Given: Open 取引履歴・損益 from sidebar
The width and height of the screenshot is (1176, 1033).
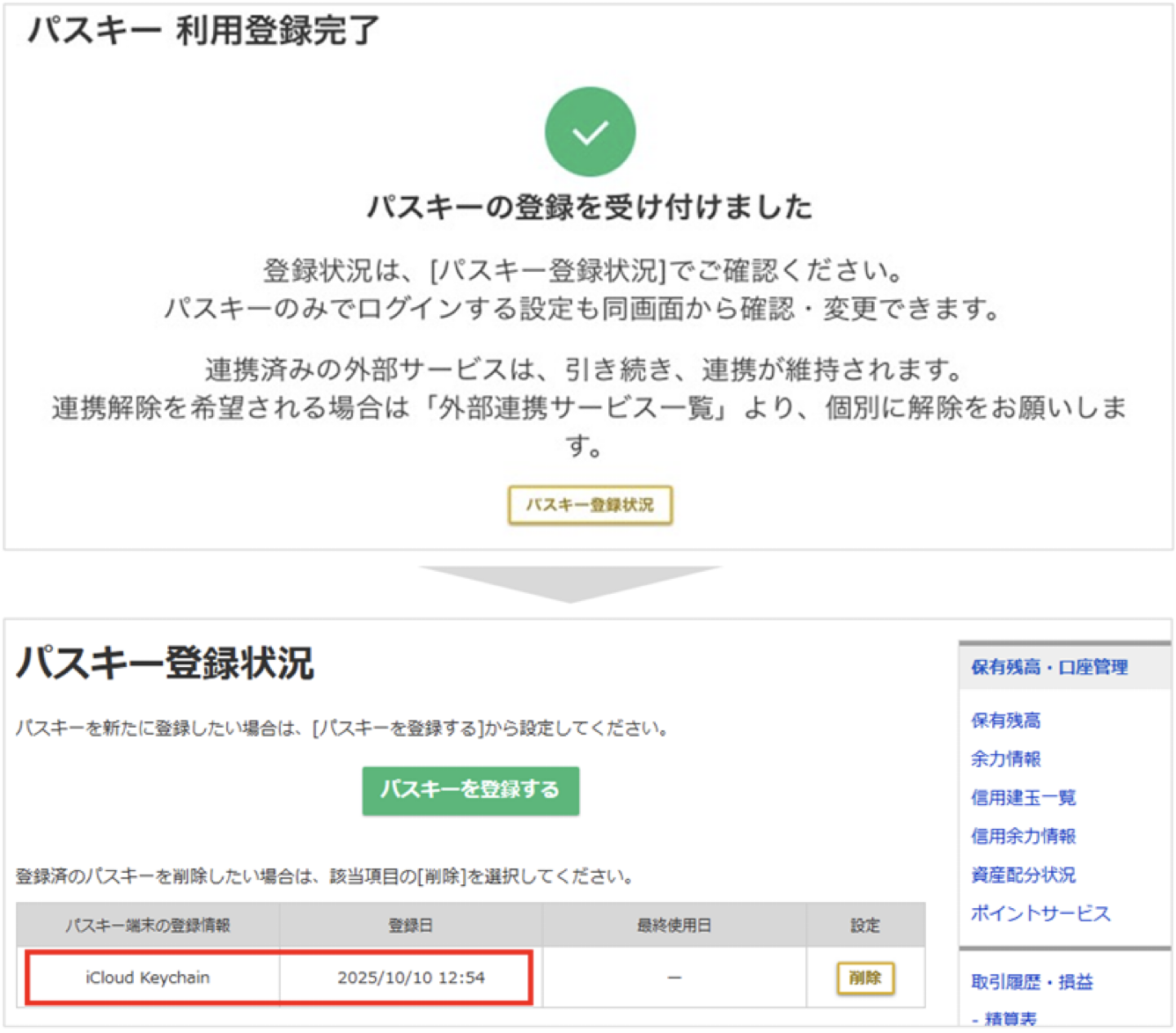Looking at the screenshot, I should click(1032, 982).
